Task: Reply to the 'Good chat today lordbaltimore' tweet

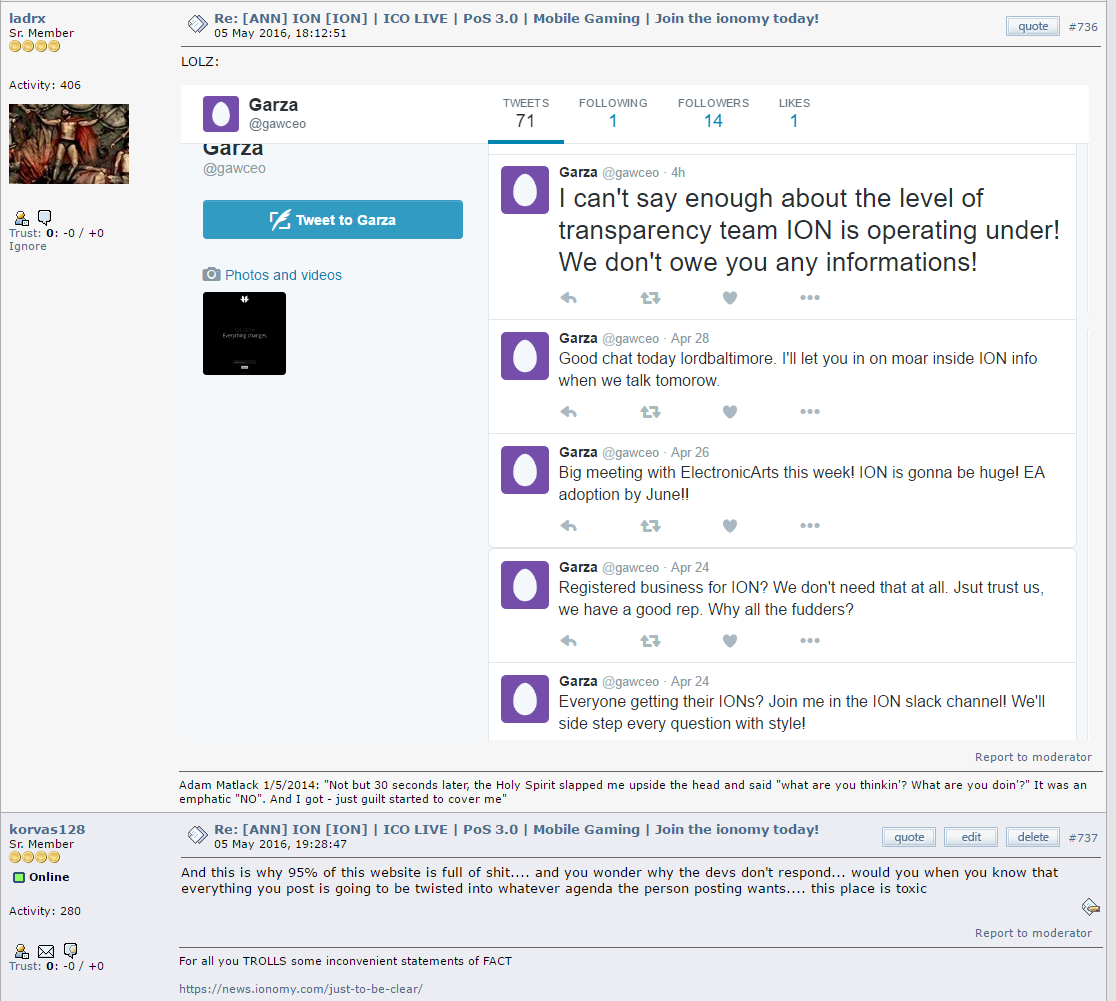Action: click(x=568, y=412)
